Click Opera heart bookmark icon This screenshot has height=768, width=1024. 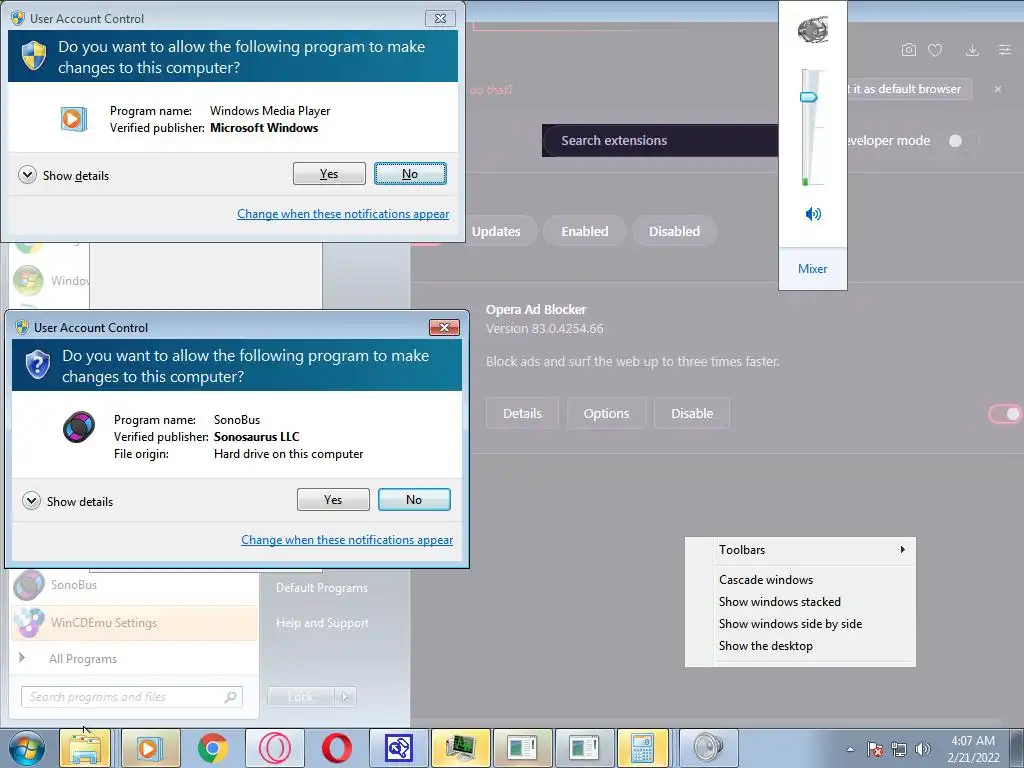(x=935, y=50)
